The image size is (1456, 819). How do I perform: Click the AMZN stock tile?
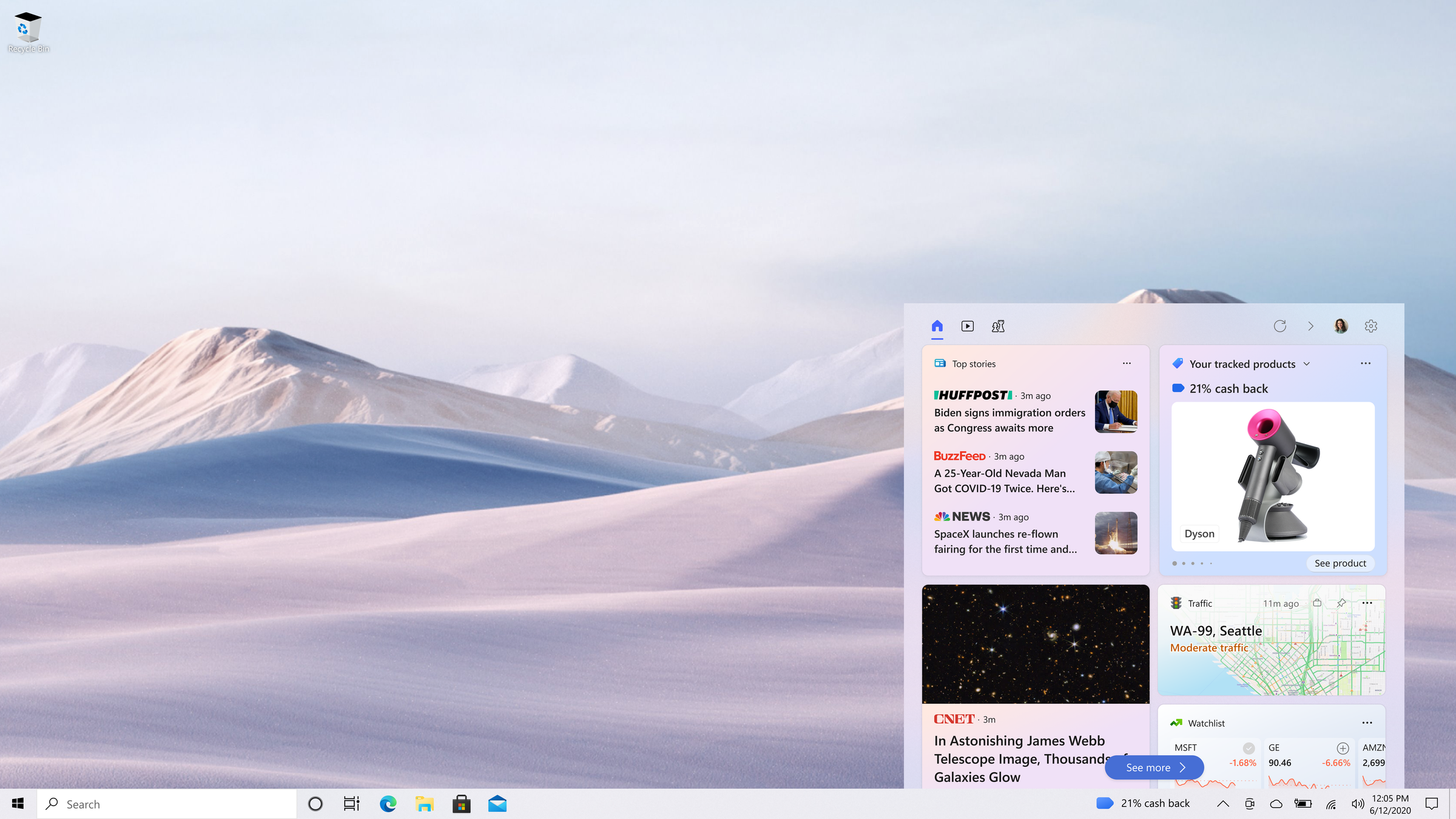point(1372,763)
